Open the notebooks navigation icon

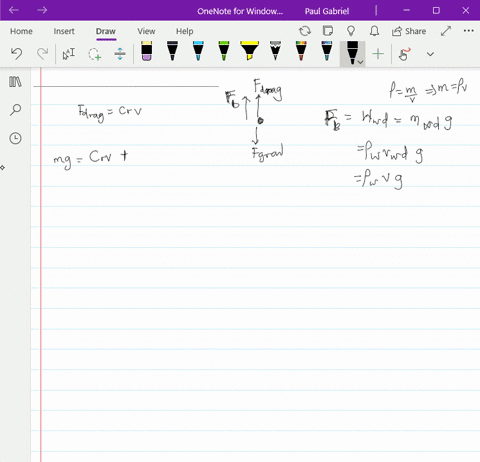tap(15, 82)
